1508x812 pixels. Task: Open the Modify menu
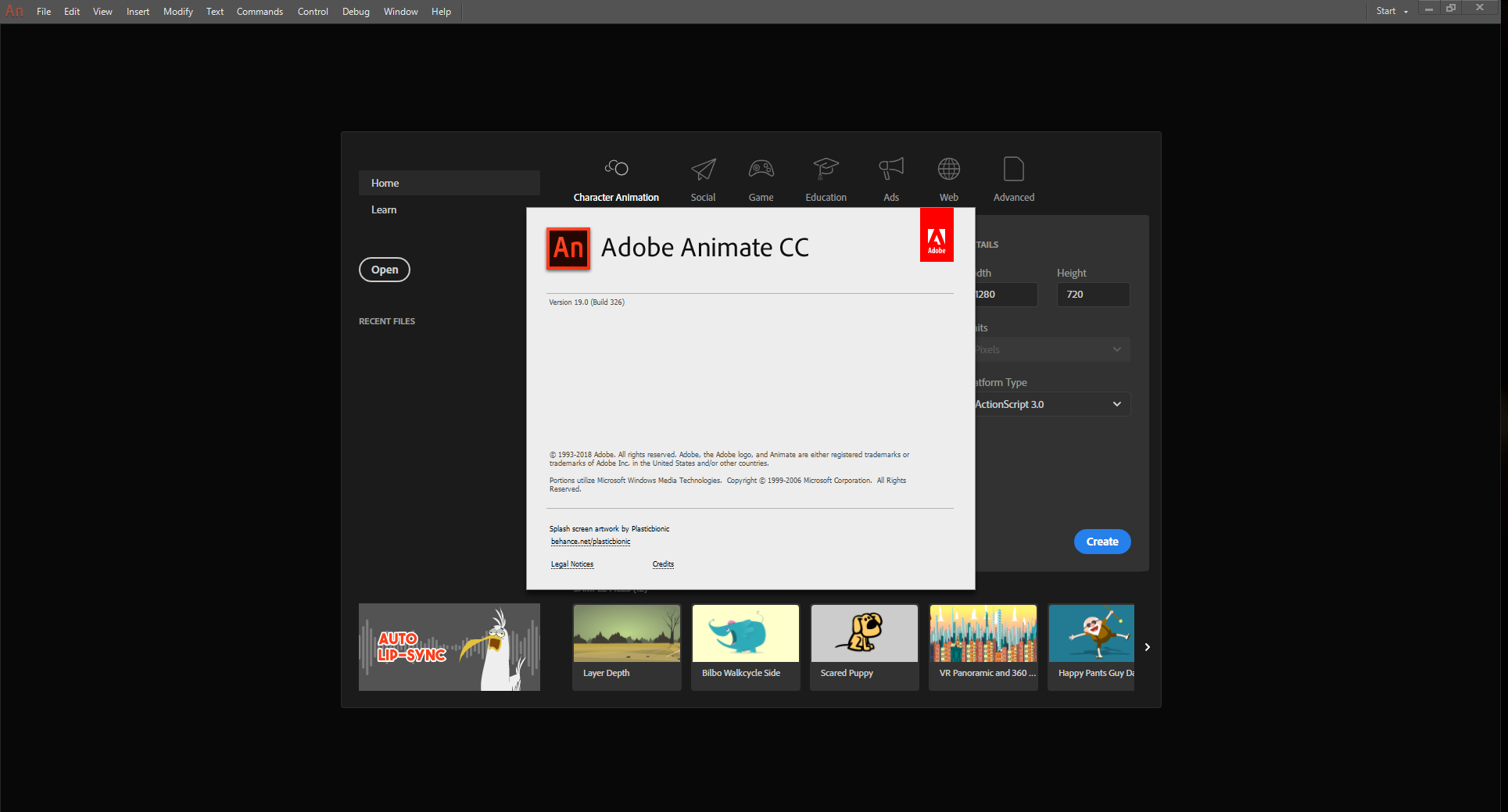pyautogui.click(x=178, y=11)
